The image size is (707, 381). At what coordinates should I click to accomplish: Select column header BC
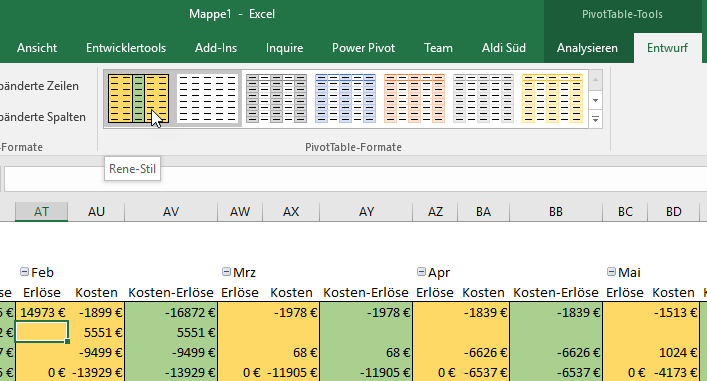click(625, 211)
